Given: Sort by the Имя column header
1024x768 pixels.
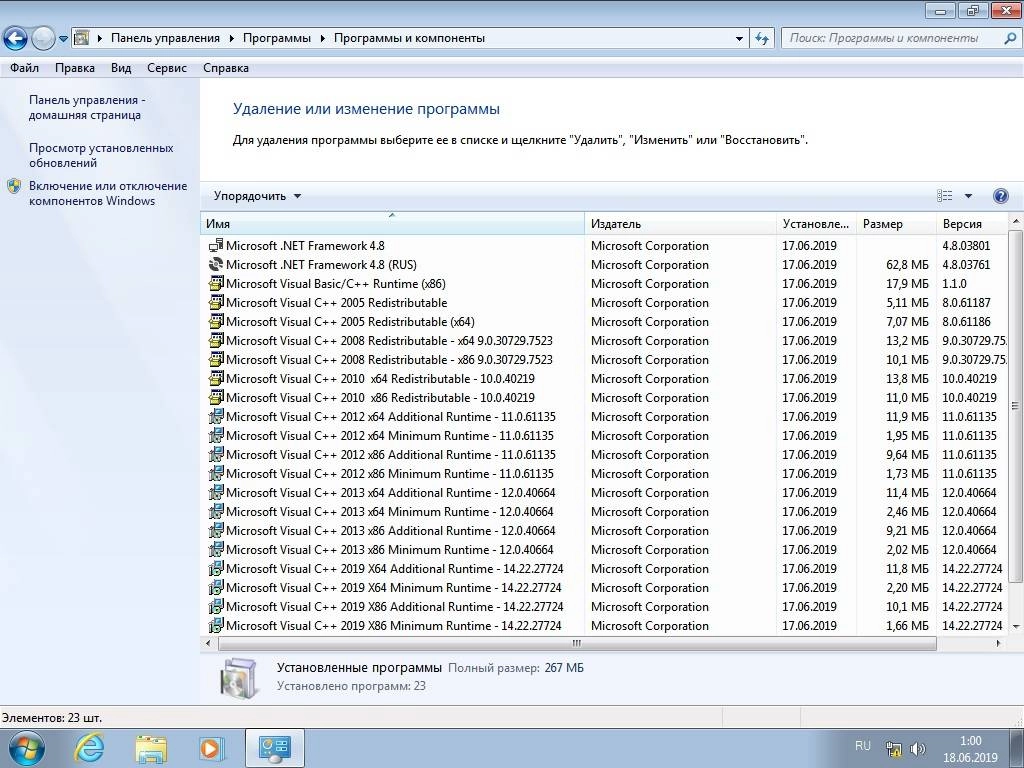Looking at the screenshot, I should click(x=392, y=223).
